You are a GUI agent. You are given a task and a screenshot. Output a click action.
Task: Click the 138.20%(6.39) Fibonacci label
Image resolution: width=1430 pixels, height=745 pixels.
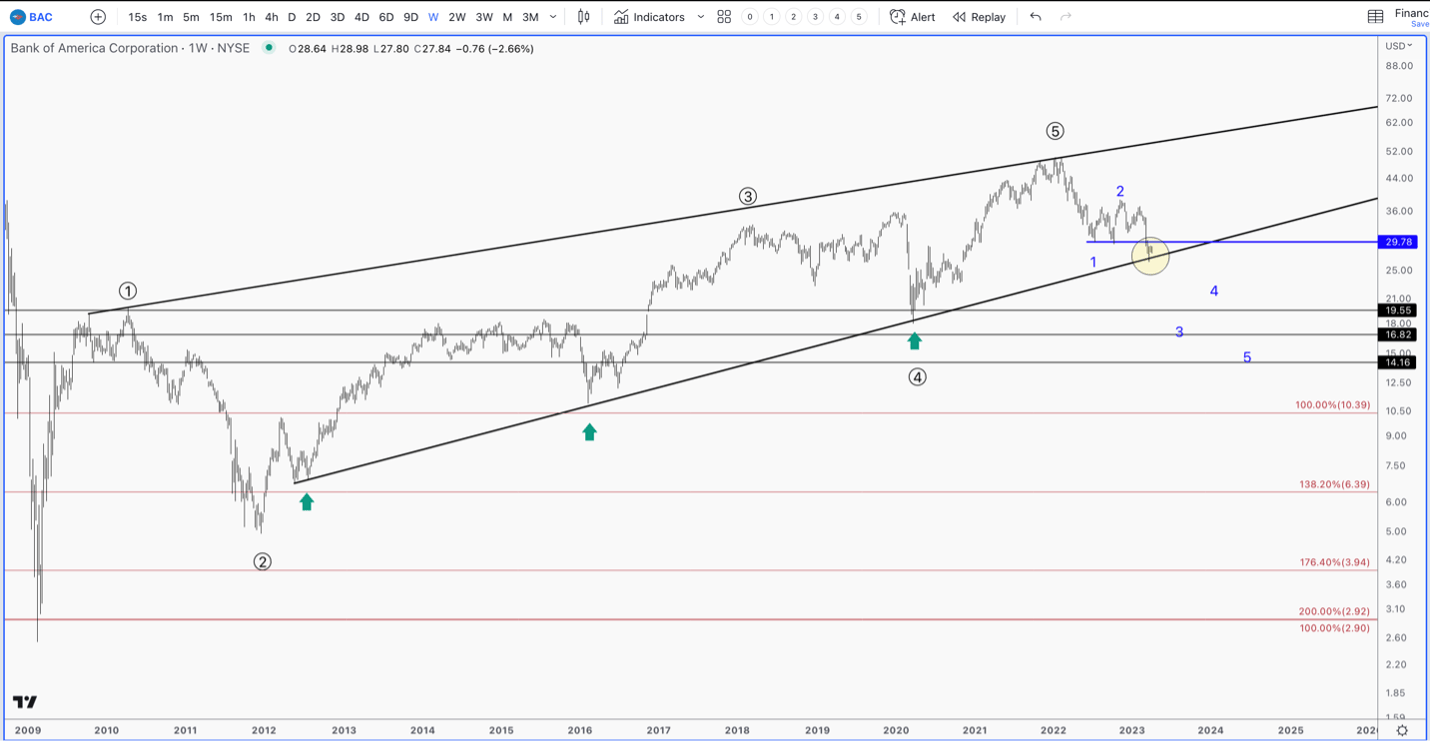click(x=1335, y=484)
